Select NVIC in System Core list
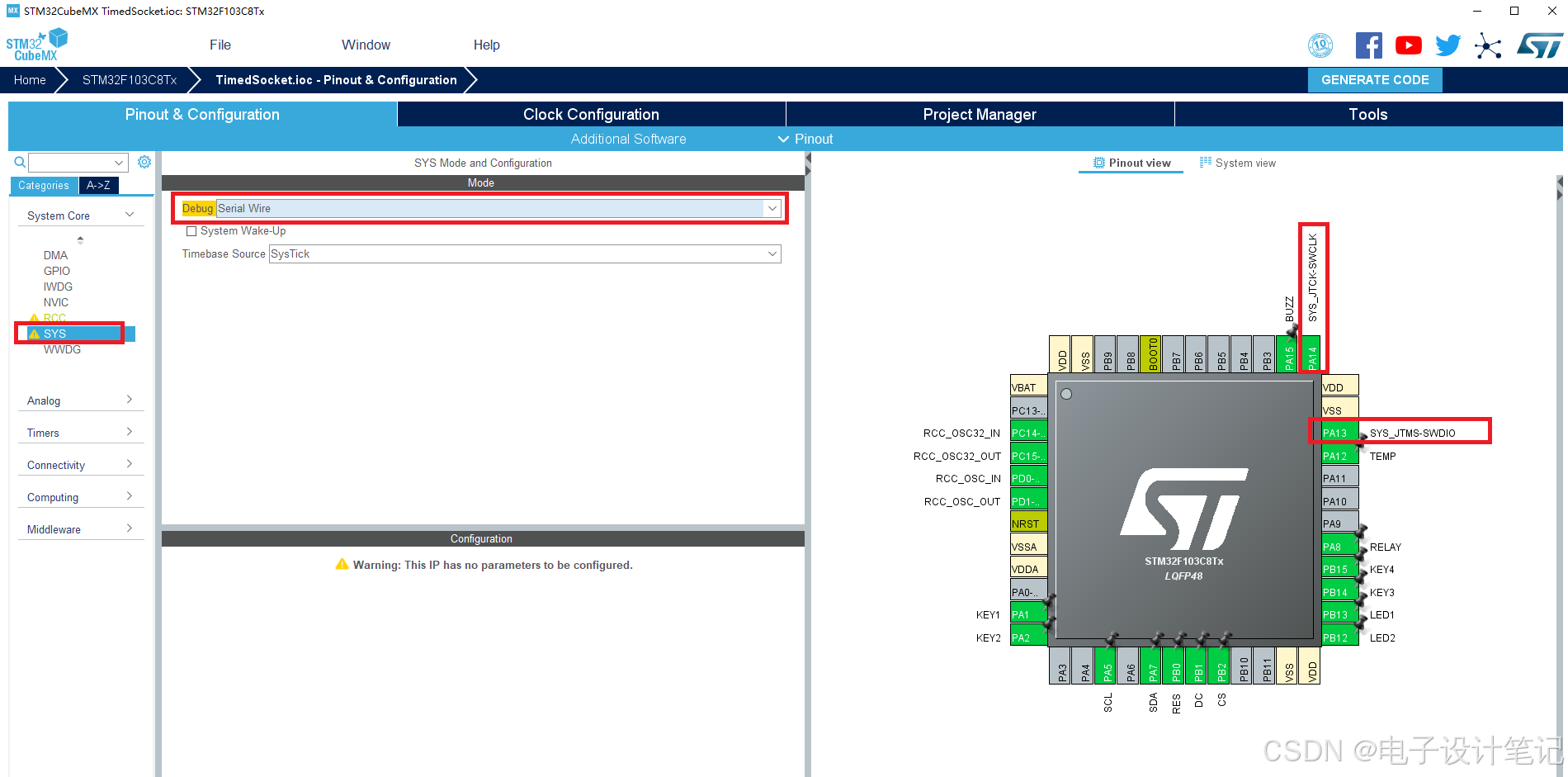 point(55,302)
